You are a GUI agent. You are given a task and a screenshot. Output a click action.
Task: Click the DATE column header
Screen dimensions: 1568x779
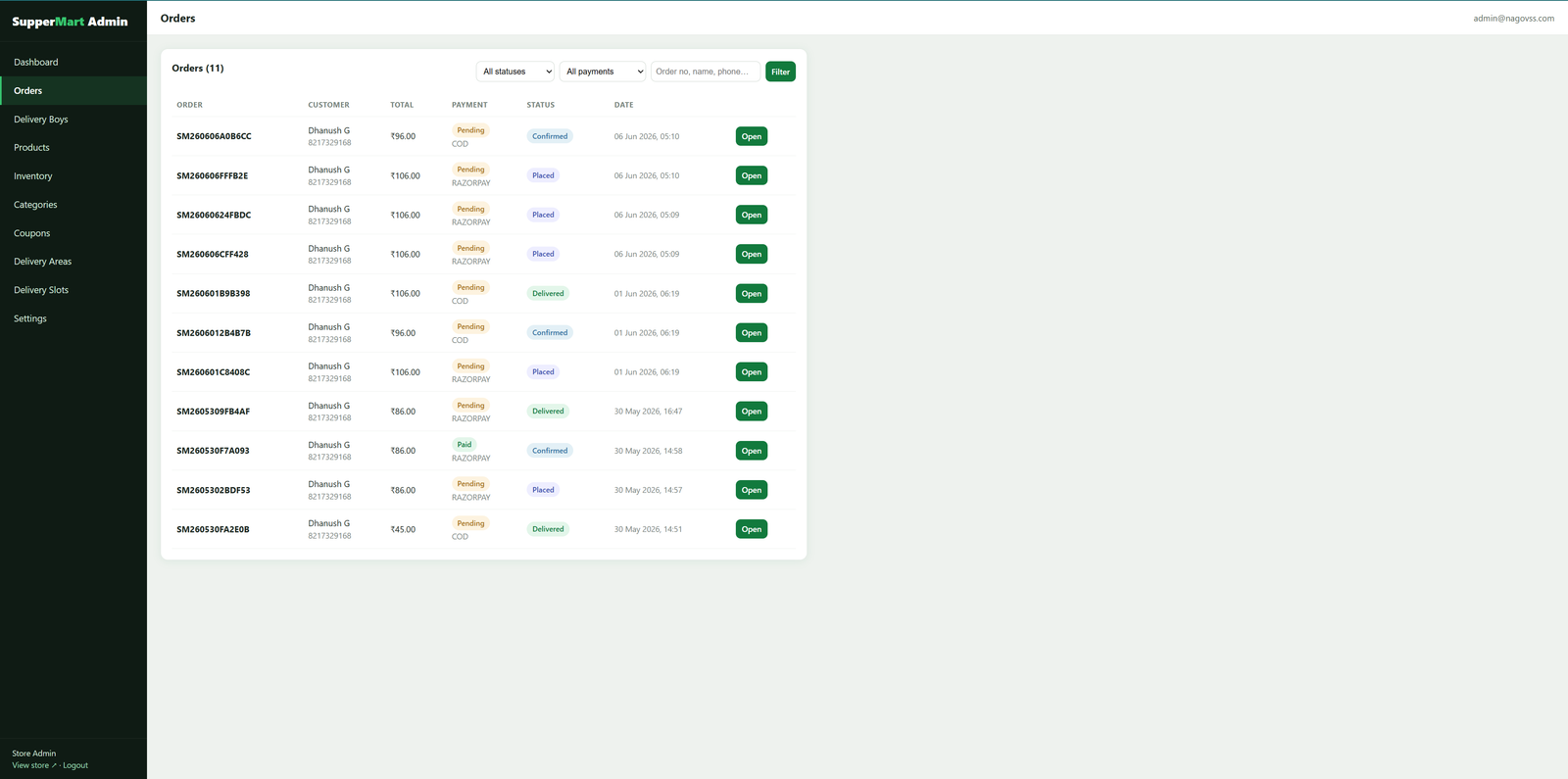tap(623, 105)
